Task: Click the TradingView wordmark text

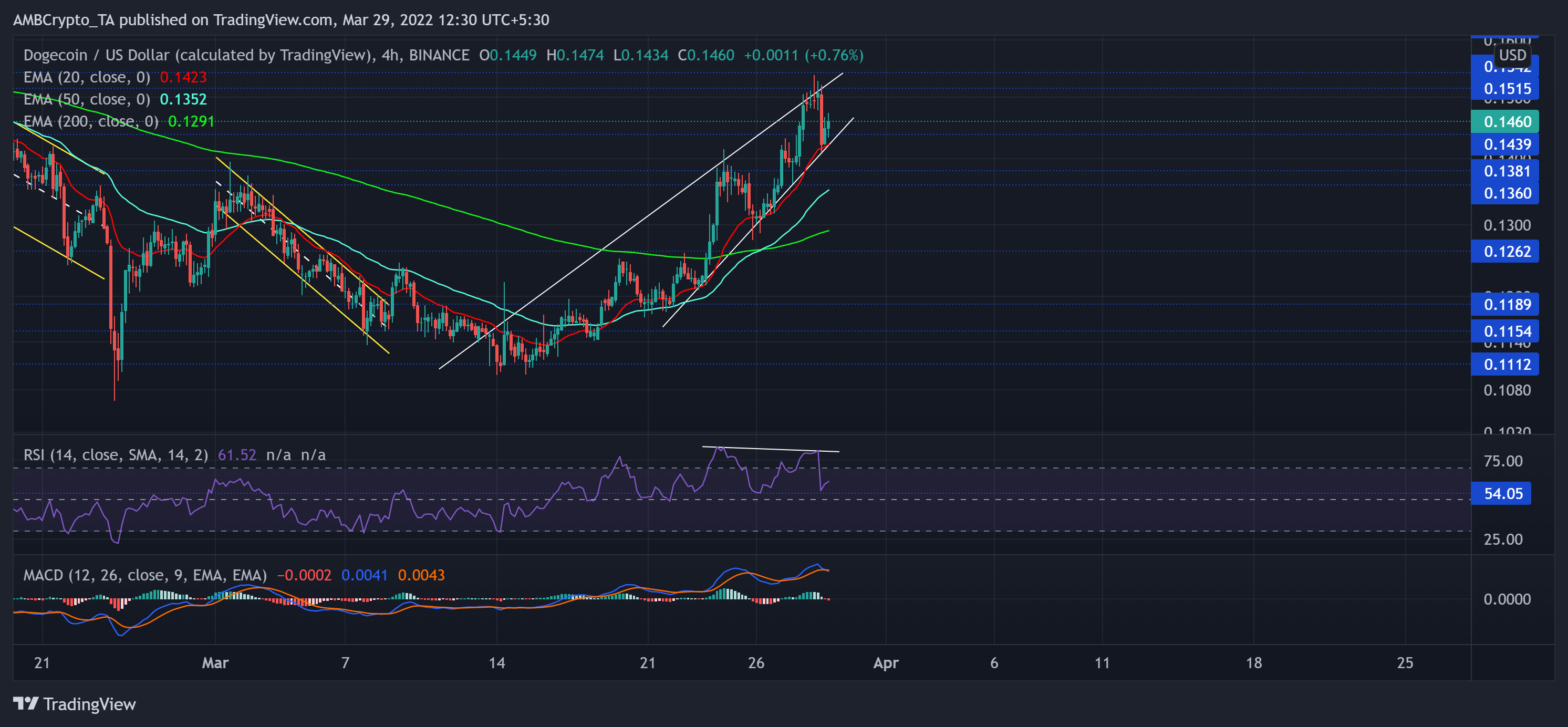Action: coord(89,704)
